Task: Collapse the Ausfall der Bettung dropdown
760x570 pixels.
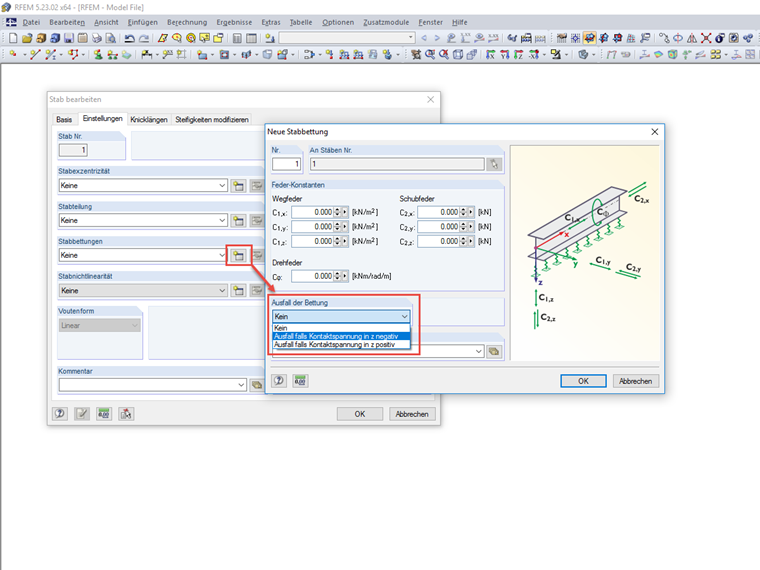Action: [404, 317]
